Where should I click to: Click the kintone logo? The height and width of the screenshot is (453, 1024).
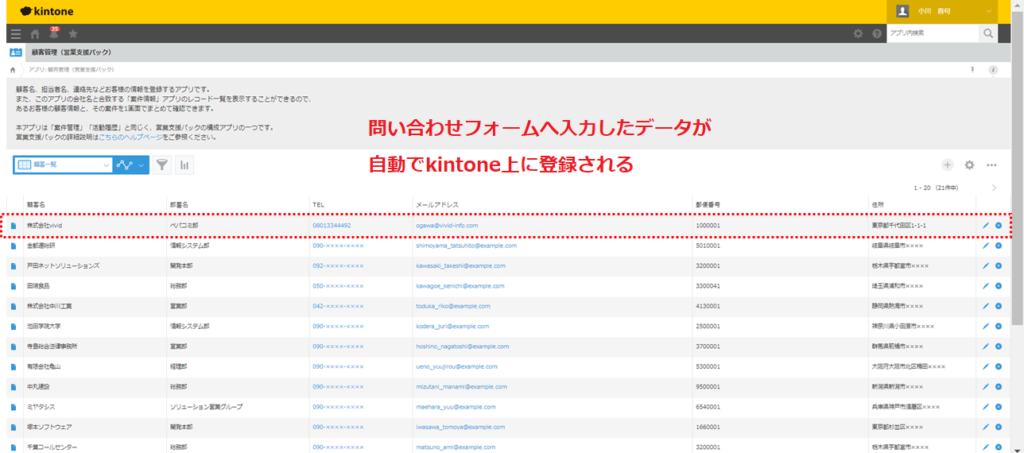(47, 11)
